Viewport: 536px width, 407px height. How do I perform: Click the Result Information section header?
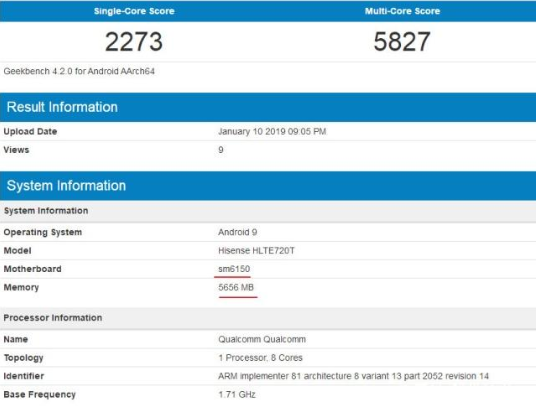[x=268, y=107]
